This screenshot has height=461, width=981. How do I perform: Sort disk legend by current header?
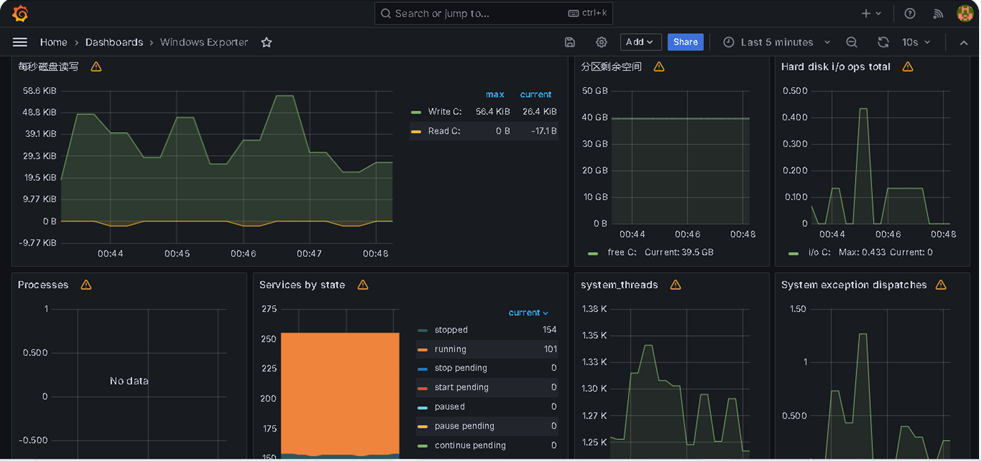(x=536, y=94)
